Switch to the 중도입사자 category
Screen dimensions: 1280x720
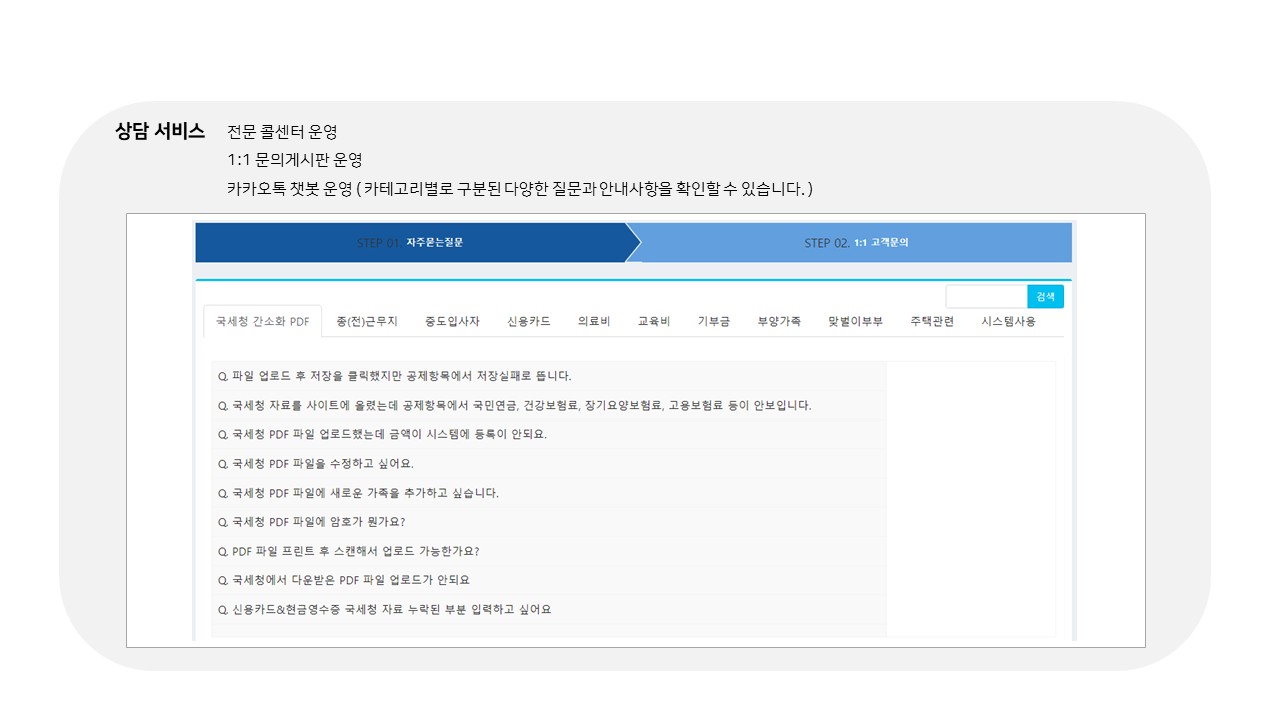click(454, 320)
